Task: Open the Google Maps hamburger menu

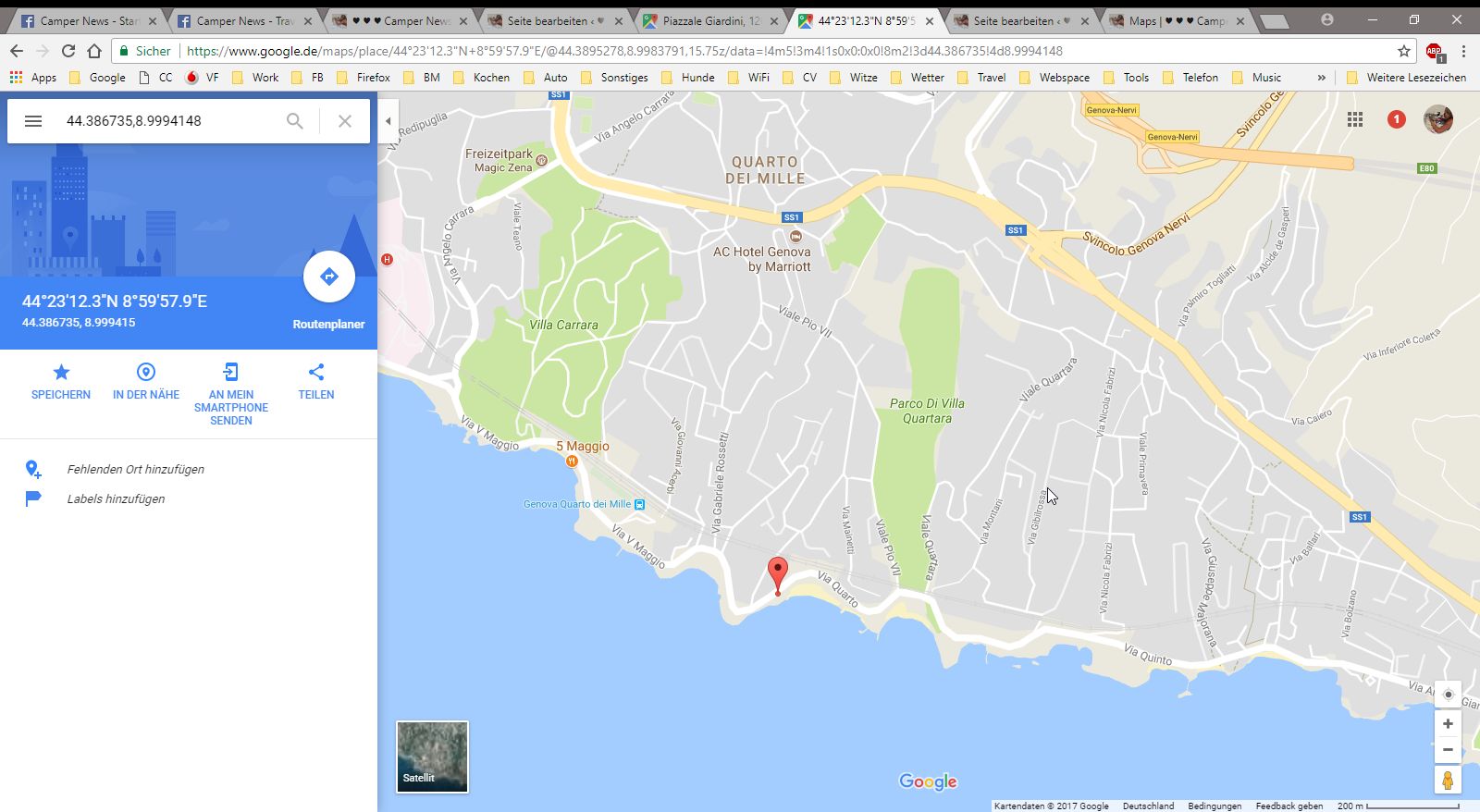Action: [x=33, y=121]
